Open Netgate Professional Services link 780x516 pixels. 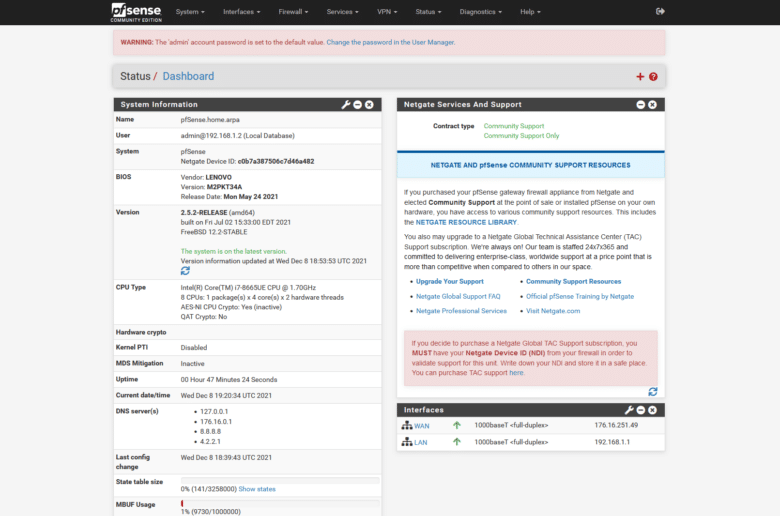461,311
